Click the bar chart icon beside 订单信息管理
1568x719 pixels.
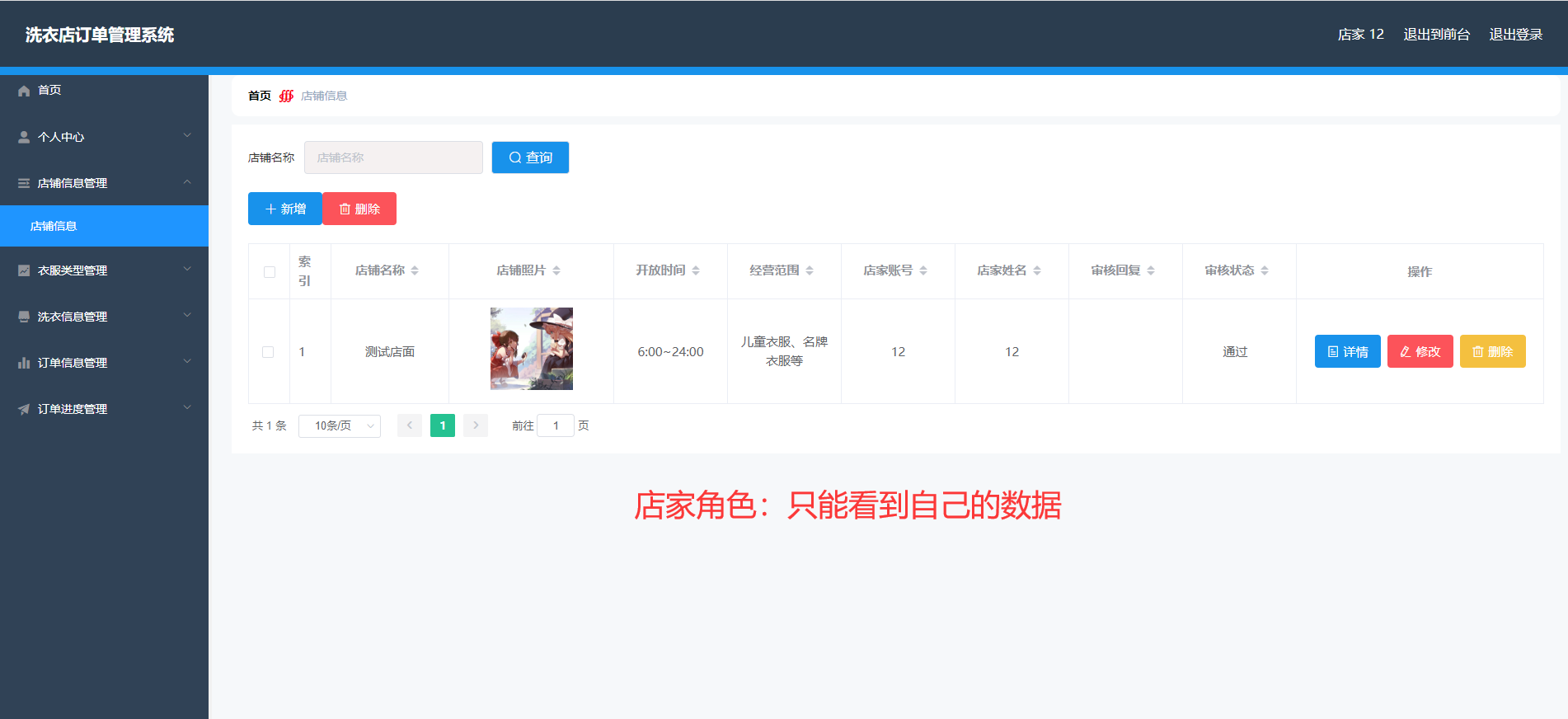[x=24, y=363]
